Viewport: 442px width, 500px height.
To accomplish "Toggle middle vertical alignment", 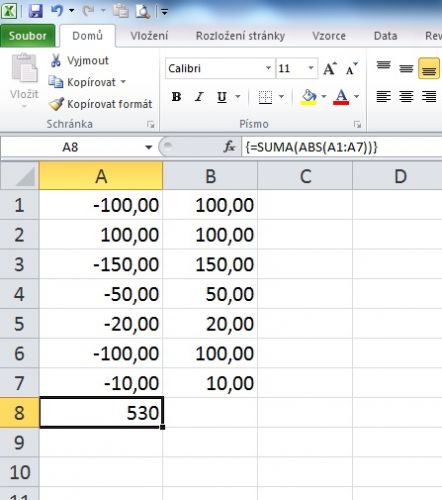I will [406, 68].
